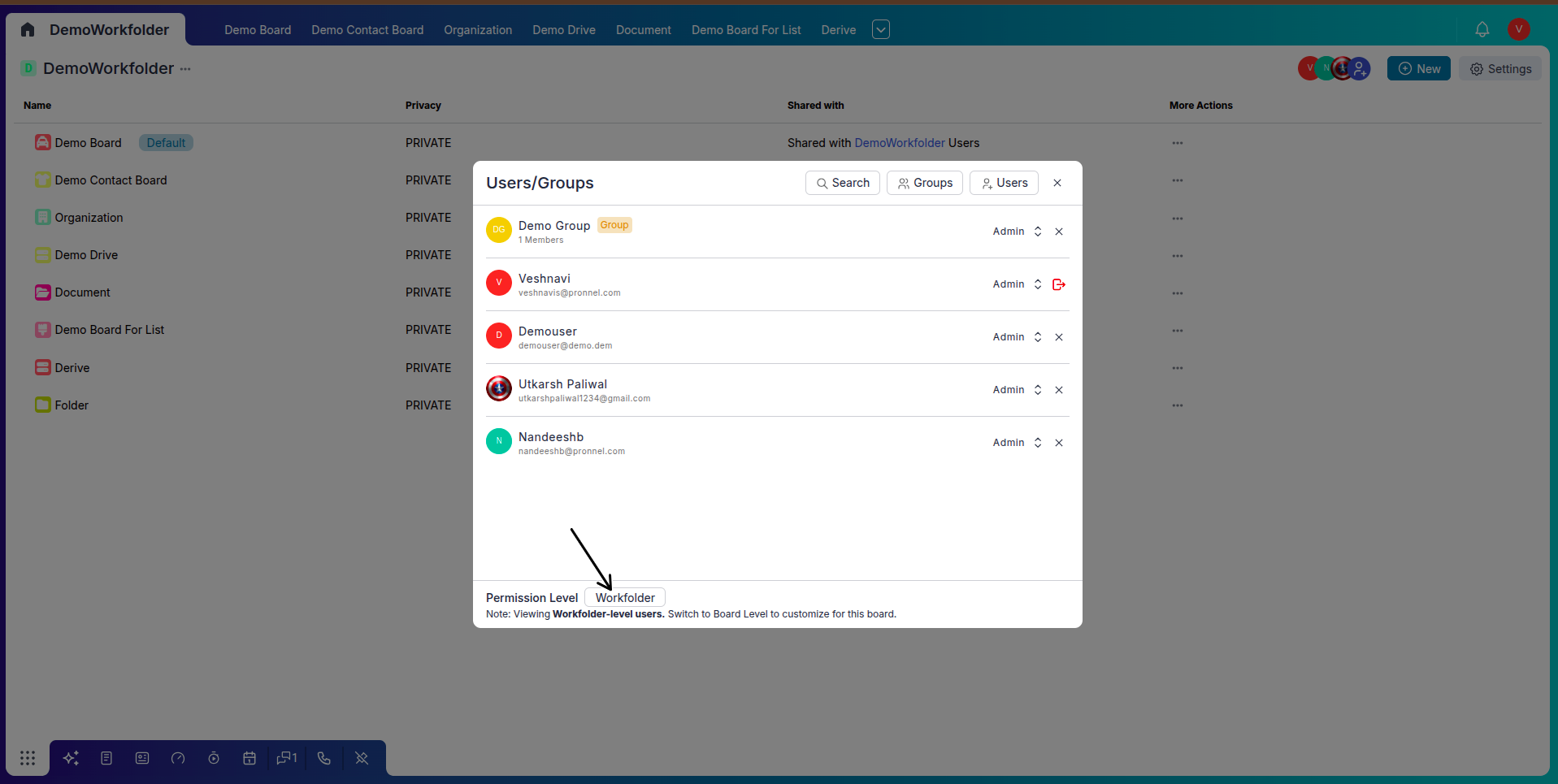
Task: Select the Demouser user name
Action: 548,331
